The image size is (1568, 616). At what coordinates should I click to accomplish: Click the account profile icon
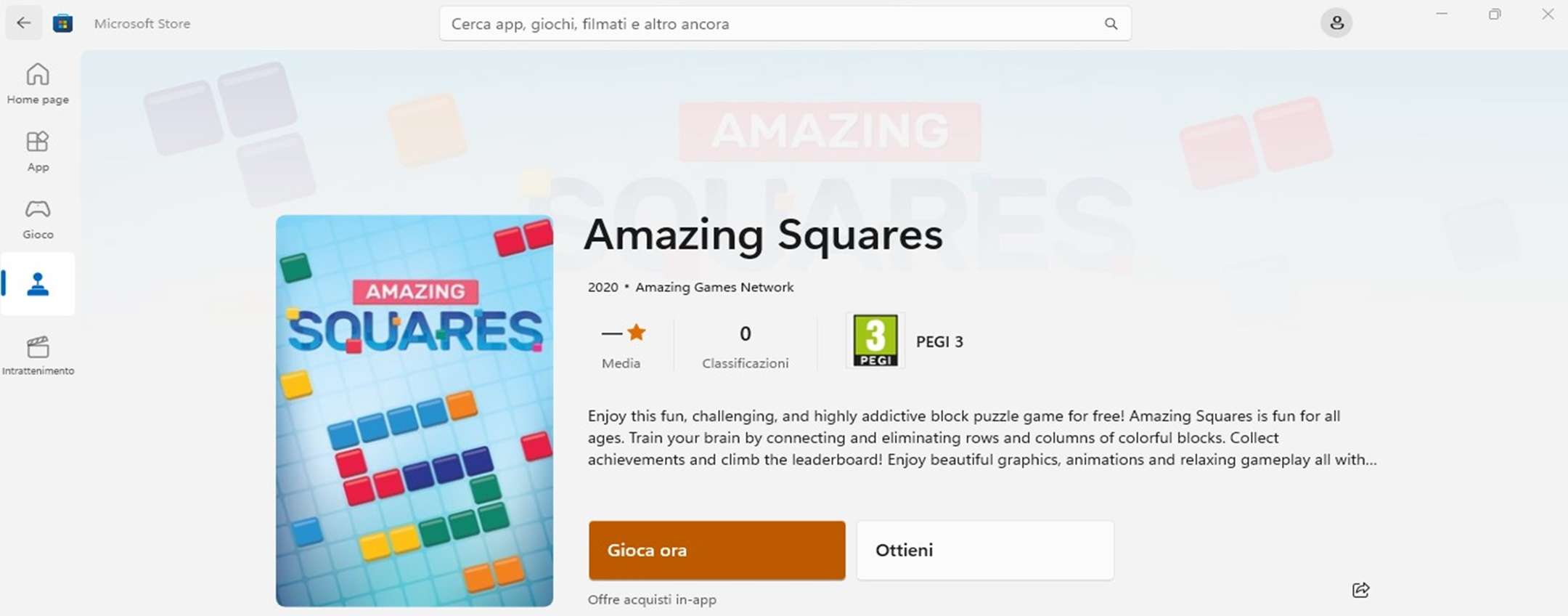(1336, 23)
